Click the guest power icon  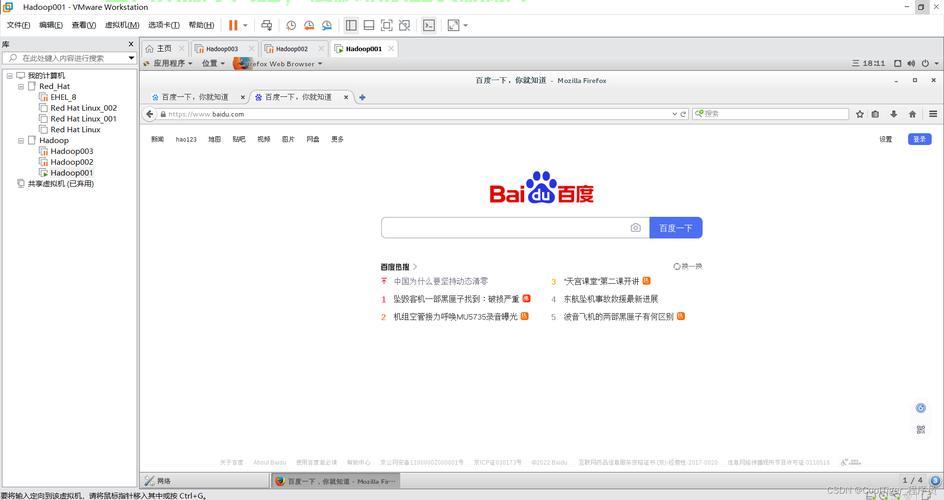[925, 63]
